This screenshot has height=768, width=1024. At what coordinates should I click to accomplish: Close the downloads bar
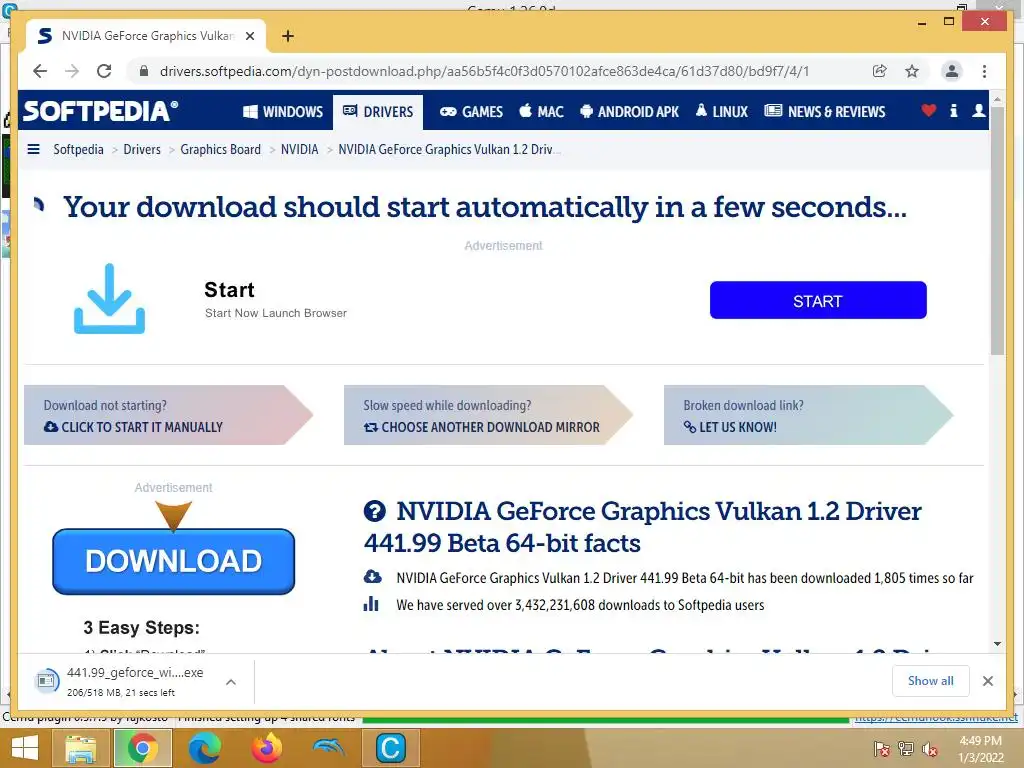click(x=987, y=681)
